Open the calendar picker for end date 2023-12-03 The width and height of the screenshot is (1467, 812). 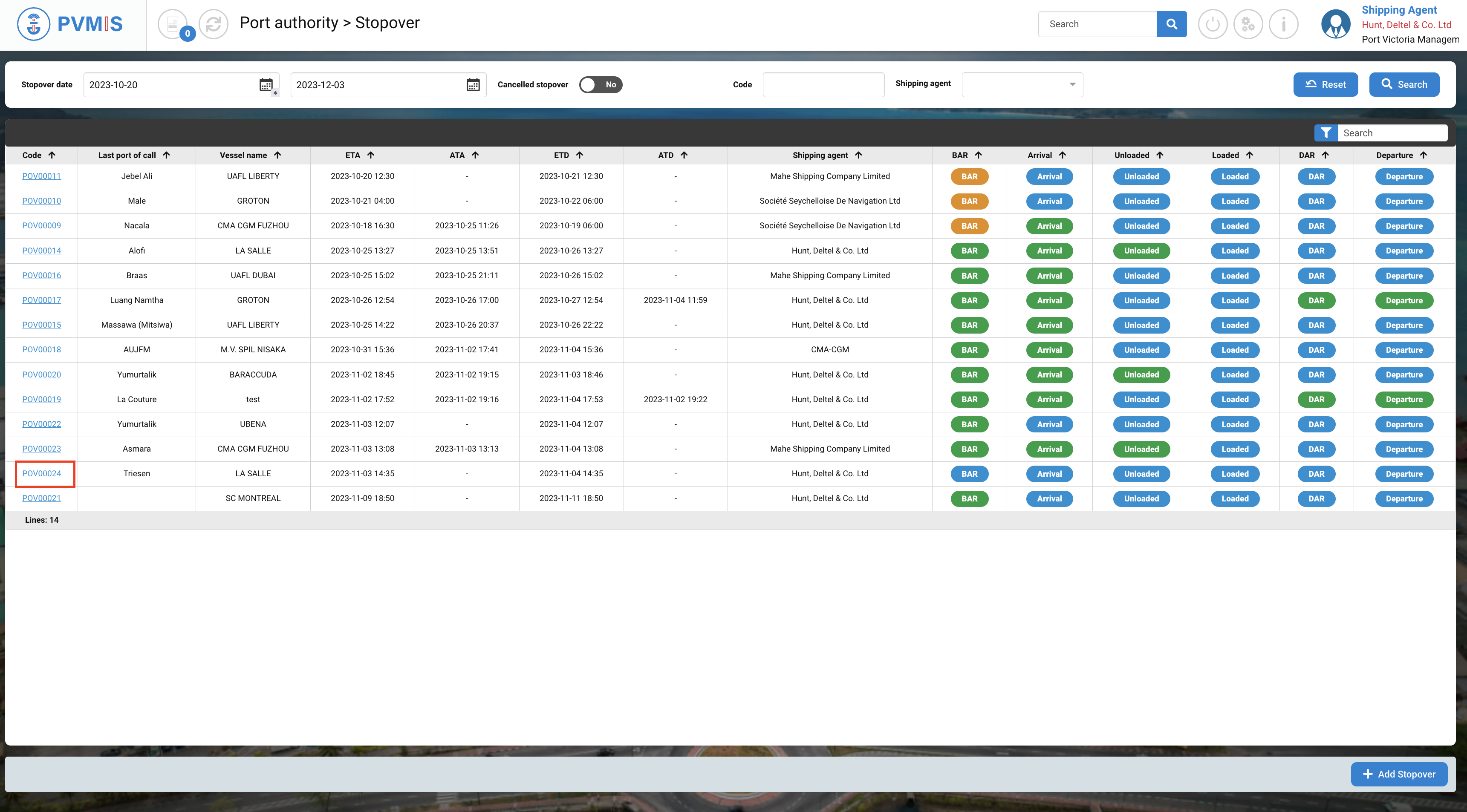coord(473,85)
